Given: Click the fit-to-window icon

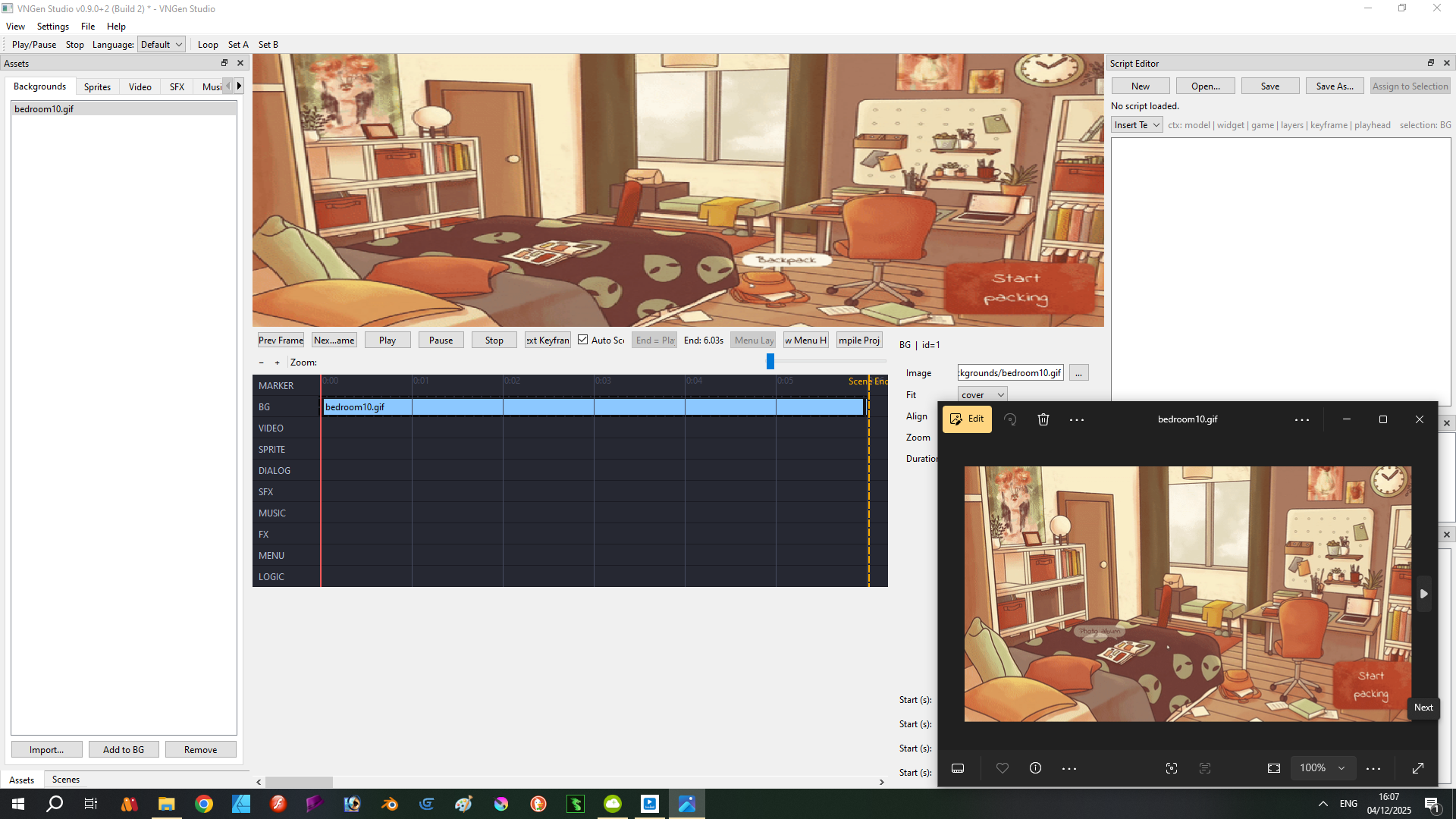Looking at the screenshot, I should tap(1274, 768).
